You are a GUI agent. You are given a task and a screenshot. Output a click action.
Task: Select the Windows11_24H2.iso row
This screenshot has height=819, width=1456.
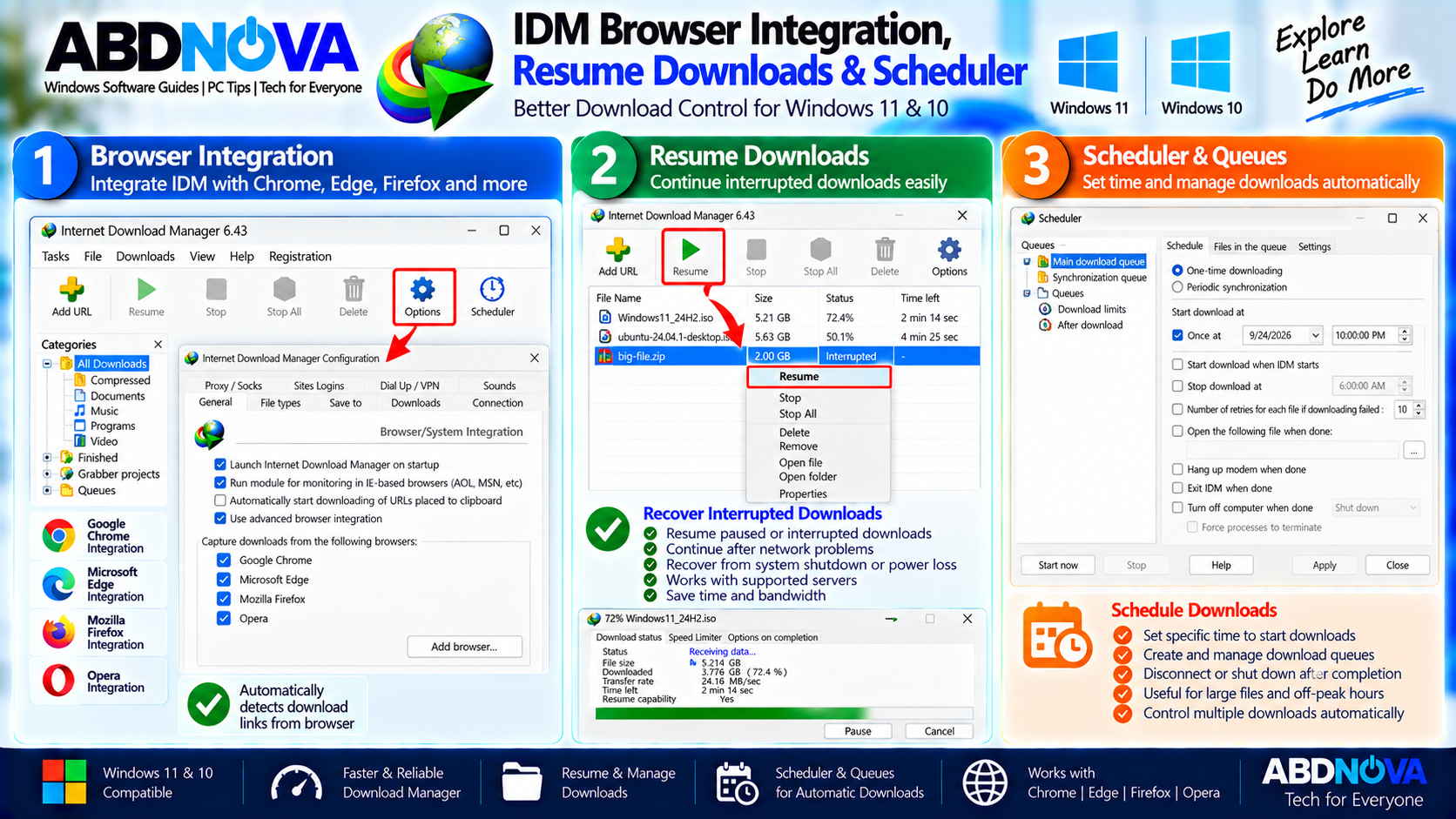[787, 318]
